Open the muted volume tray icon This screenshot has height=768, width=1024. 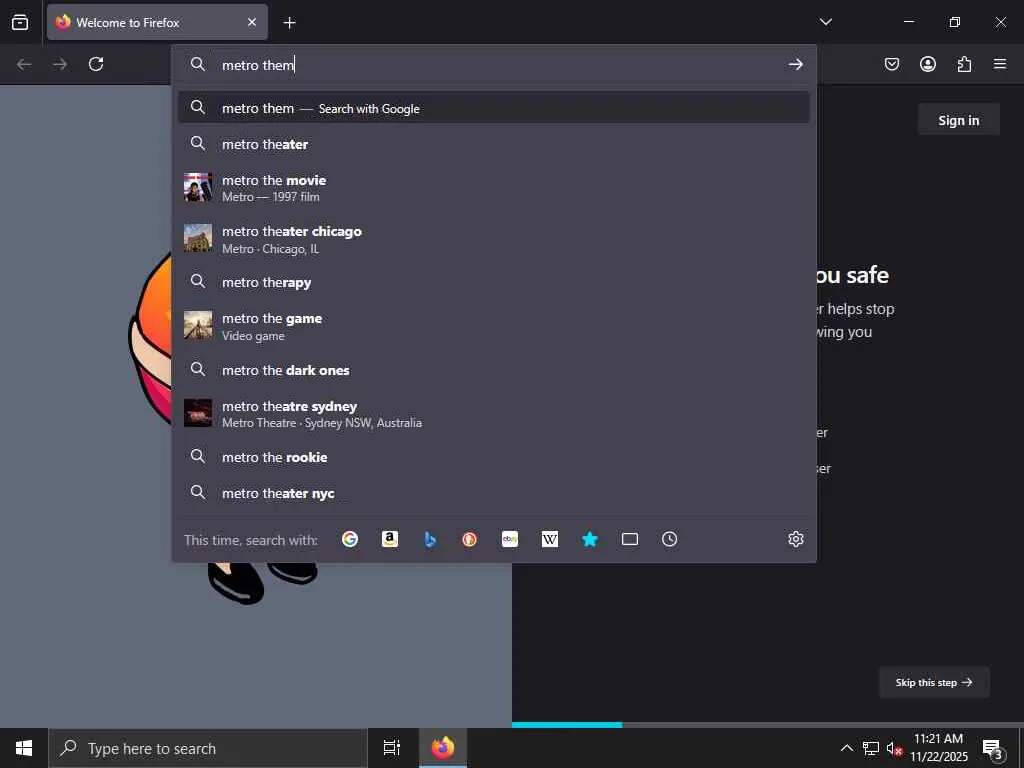coord(894,748)
